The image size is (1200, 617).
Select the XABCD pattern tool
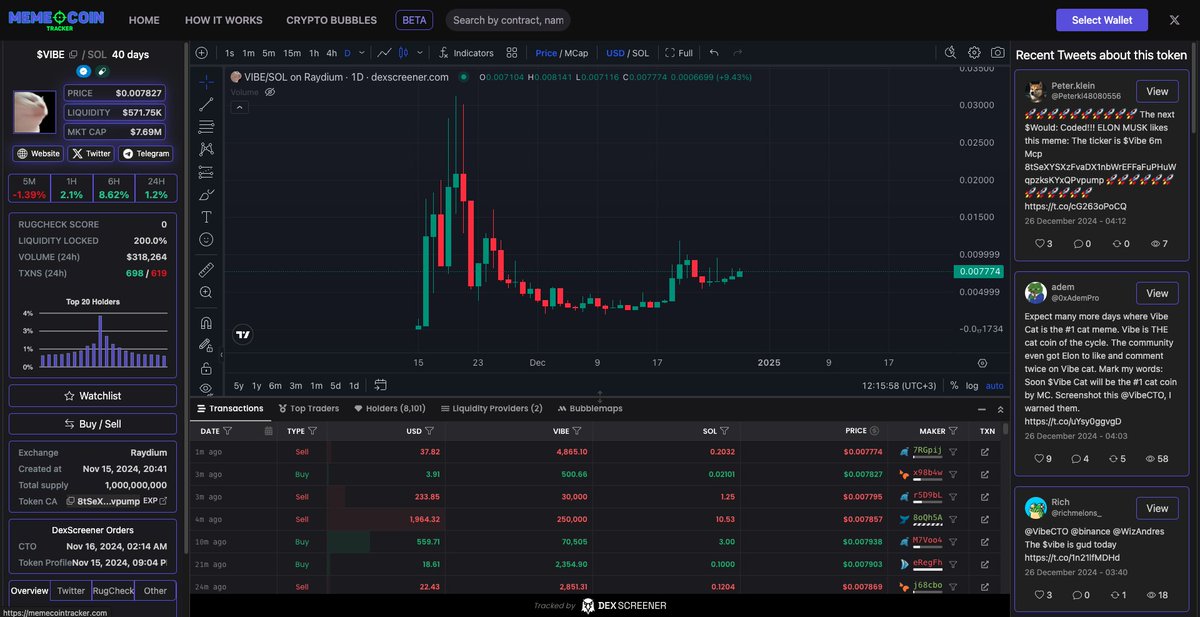pos(206,148)
